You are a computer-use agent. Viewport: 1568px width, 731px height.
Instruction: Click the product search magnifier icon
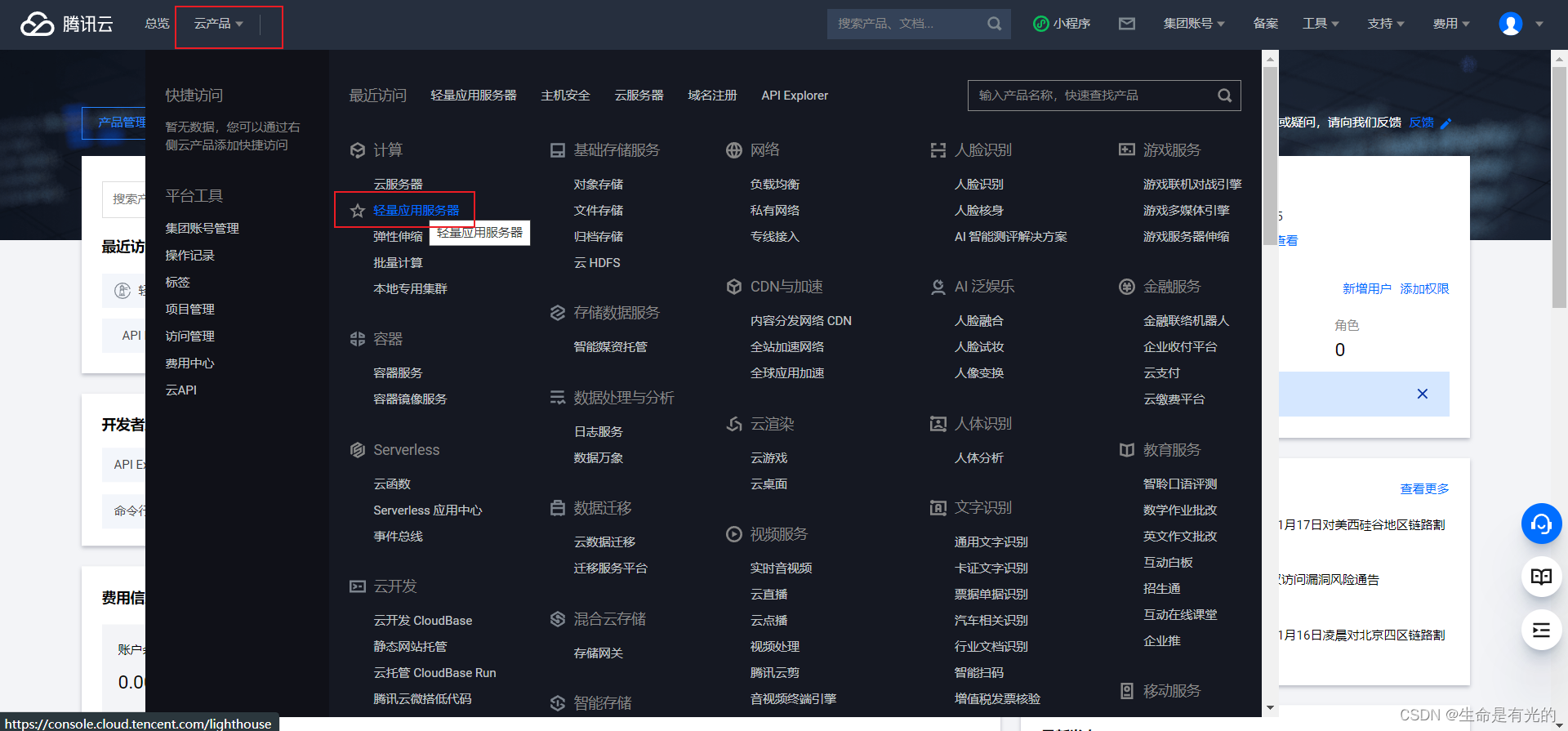1224,96
